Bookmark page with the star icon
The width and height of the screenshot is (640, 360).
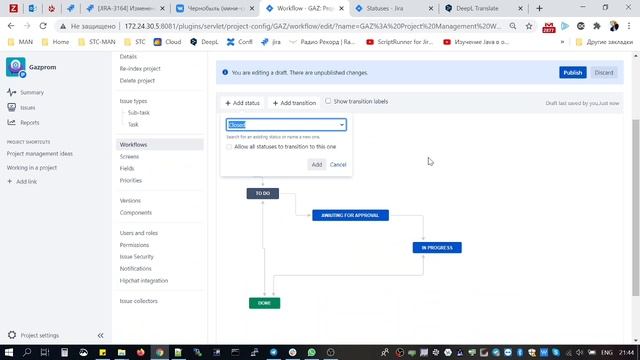pyautogui.click(x=529, y=26)
